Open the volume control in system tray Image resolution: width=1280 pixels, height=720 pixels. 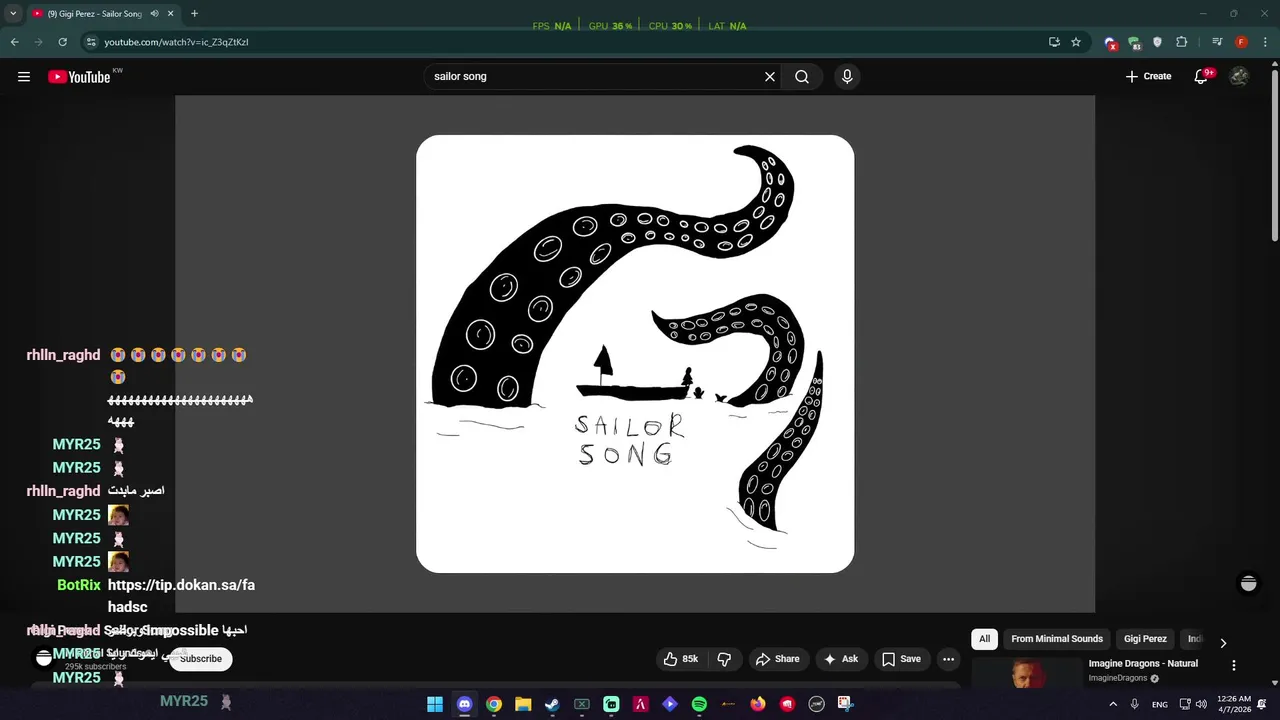click(1201, 704)
